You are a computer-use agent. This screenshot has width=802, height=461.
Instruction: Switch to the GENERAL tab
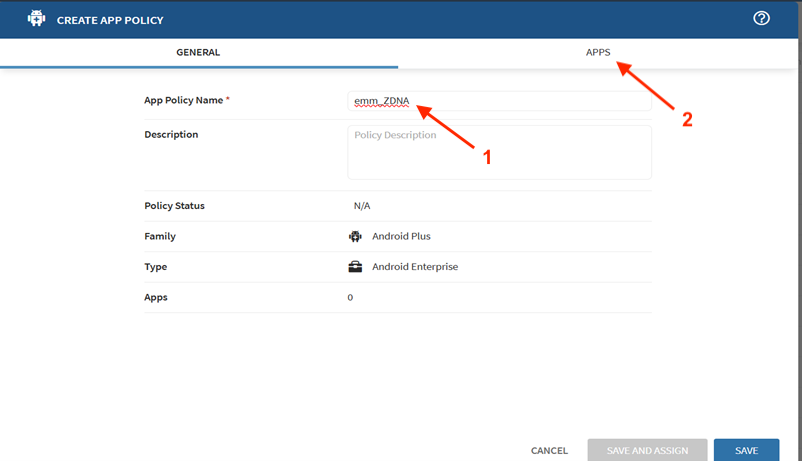[x=198, y=52]
